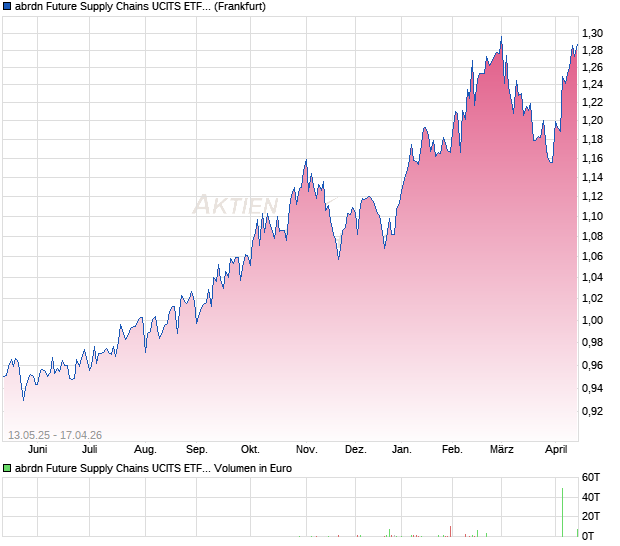
Task: Click the Okt. month label
Action: 251,449
